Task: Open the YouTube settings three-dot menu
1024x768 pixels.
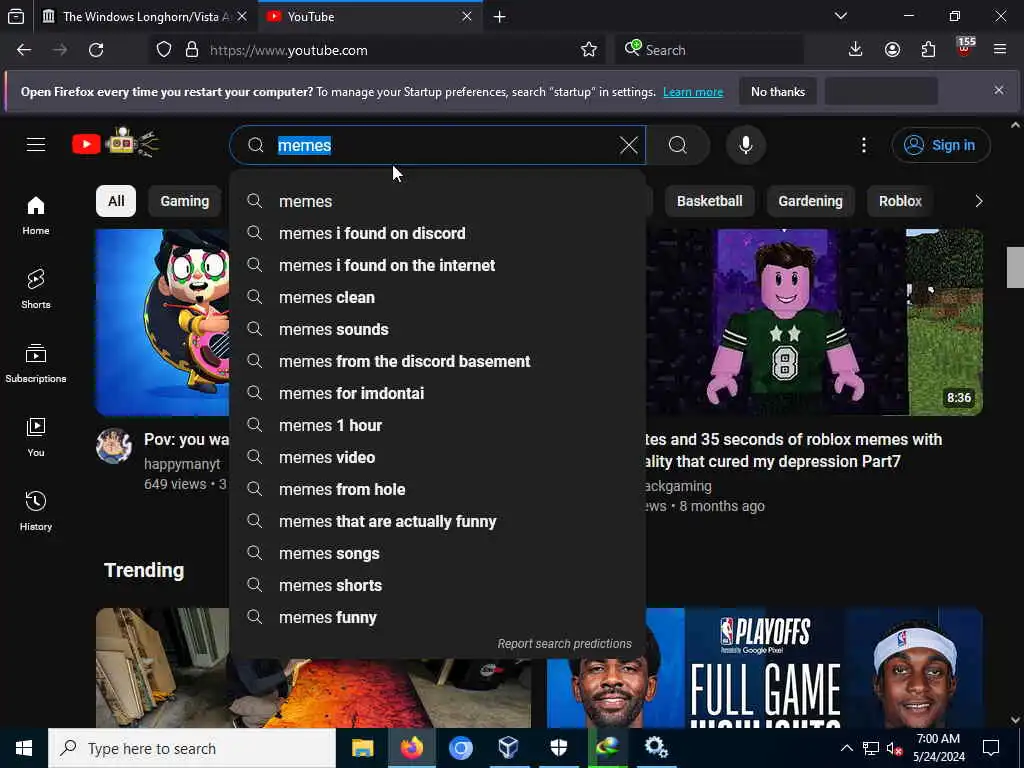Action: click(863, 145)
